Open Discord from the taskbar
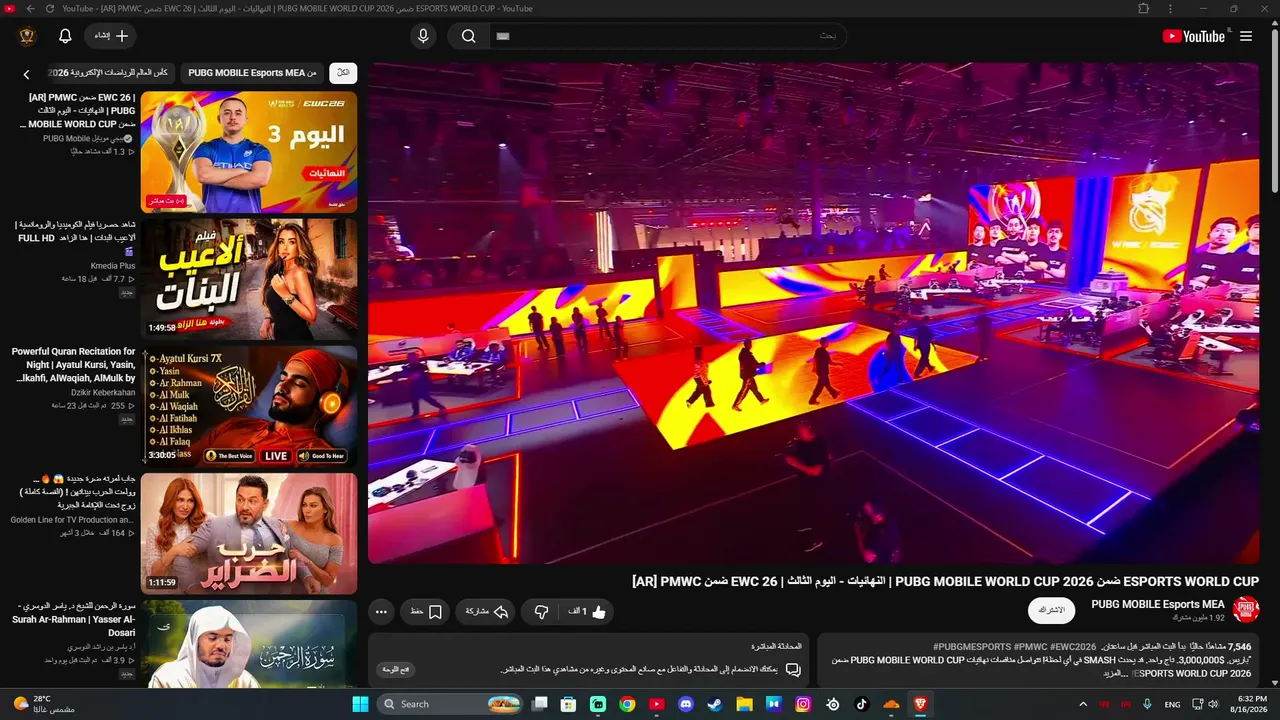Screen dimensions: 1280x720 686,704
